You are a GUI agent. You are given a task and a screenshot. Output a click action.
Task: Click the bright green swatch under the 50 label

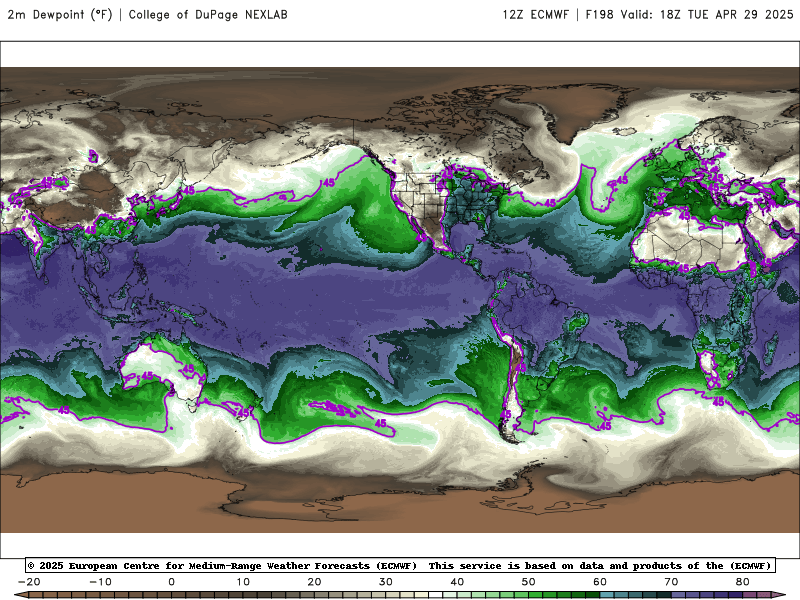coord(535,596)
